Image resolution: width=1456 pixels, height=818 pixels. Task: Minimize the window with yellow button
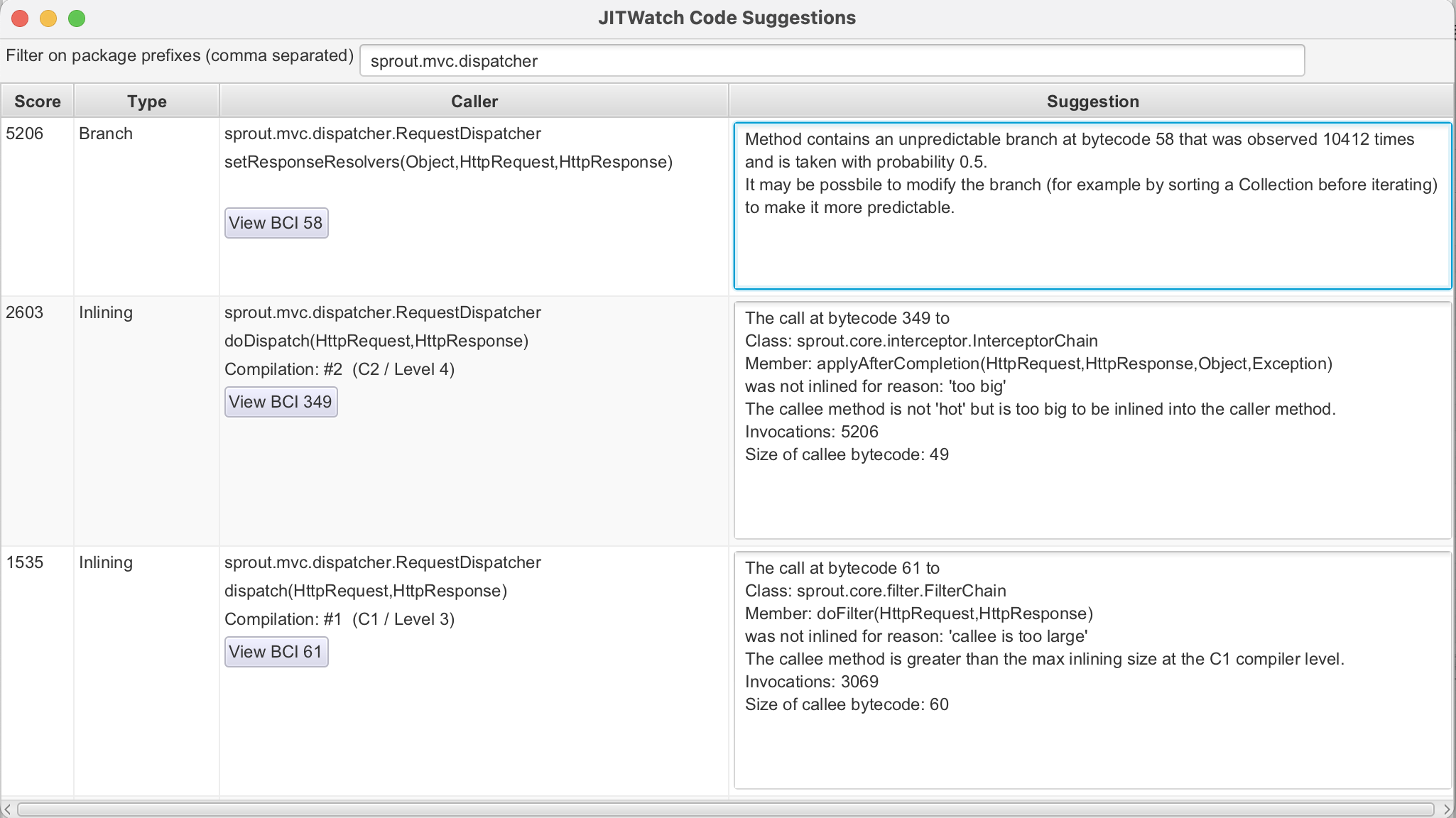click(x=48, y=18)
